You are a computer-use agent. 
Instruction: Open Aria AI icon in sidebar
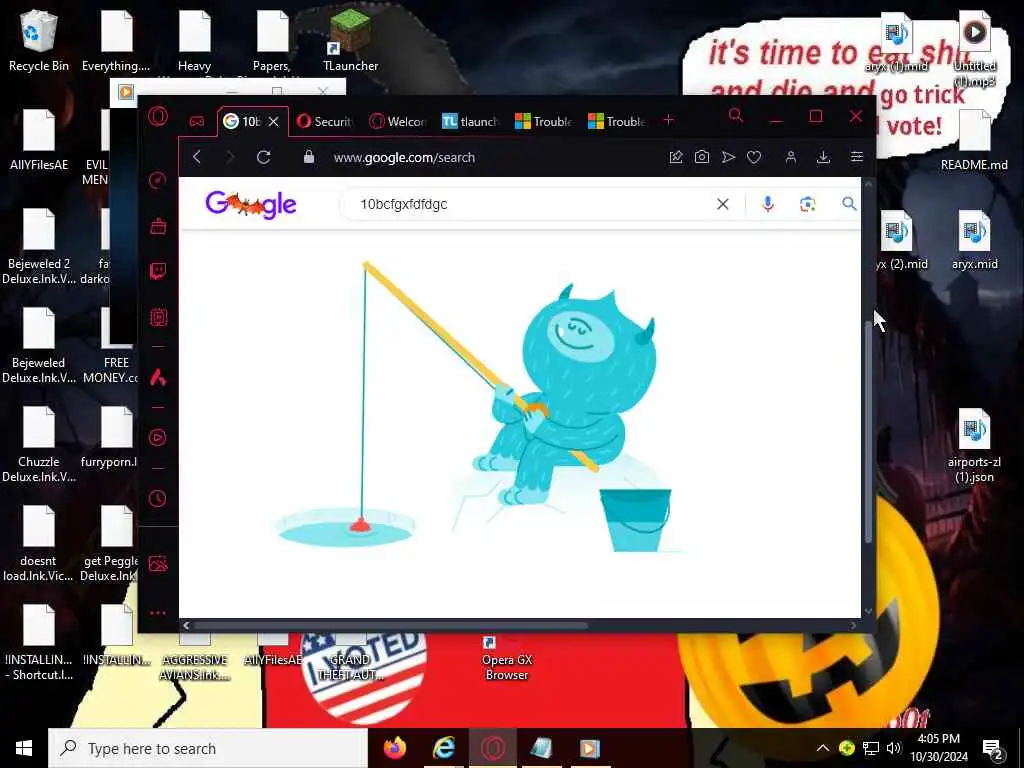(158, 377)
